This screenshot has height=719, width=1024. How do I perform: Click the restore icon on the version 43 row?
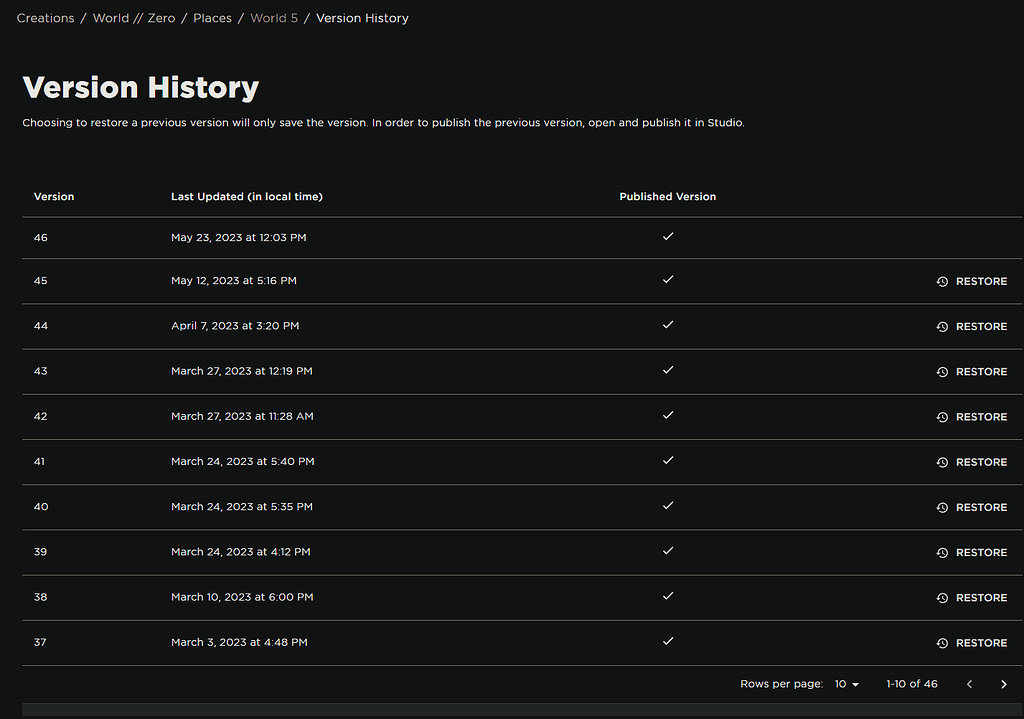942,372
